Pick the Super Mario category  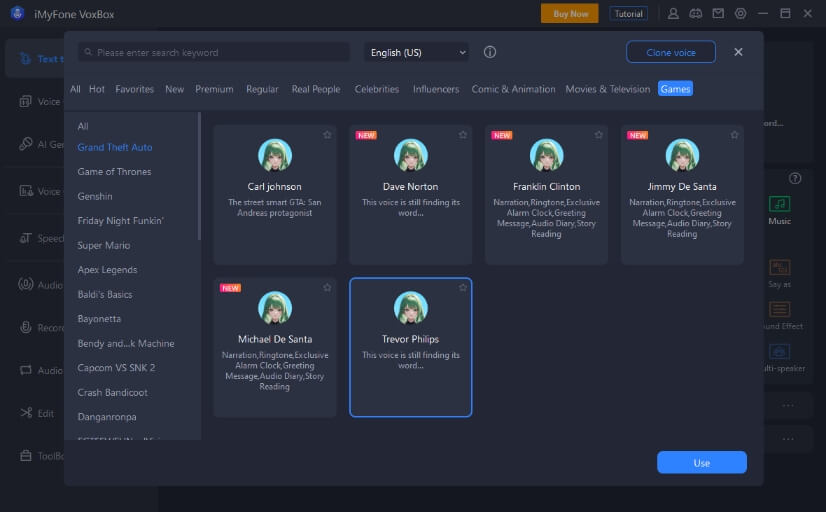click(104, 245)
